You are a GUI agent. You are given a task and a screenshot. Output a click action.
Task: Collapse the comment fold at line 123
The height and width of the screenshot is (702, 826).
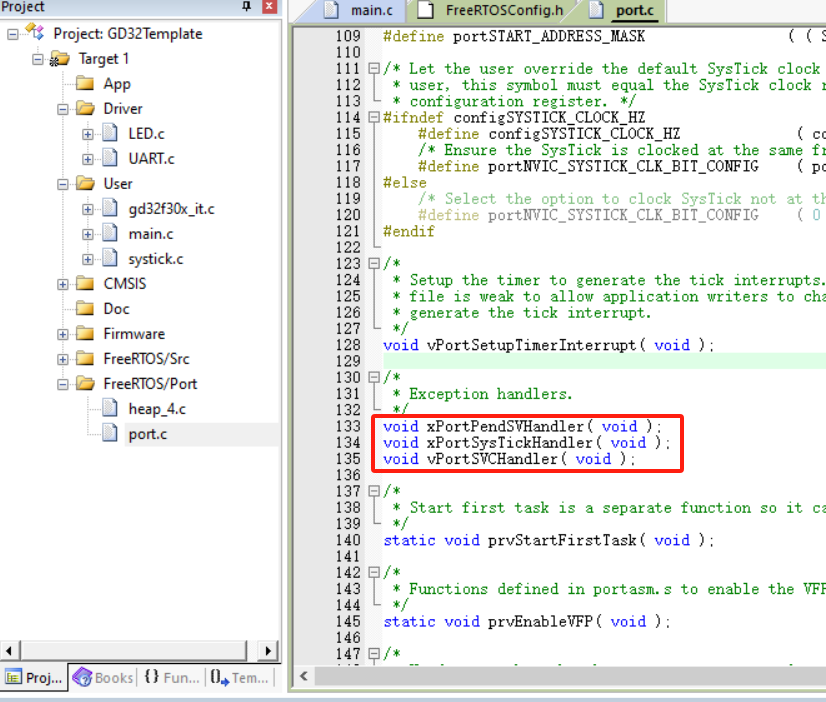(374, 263)
